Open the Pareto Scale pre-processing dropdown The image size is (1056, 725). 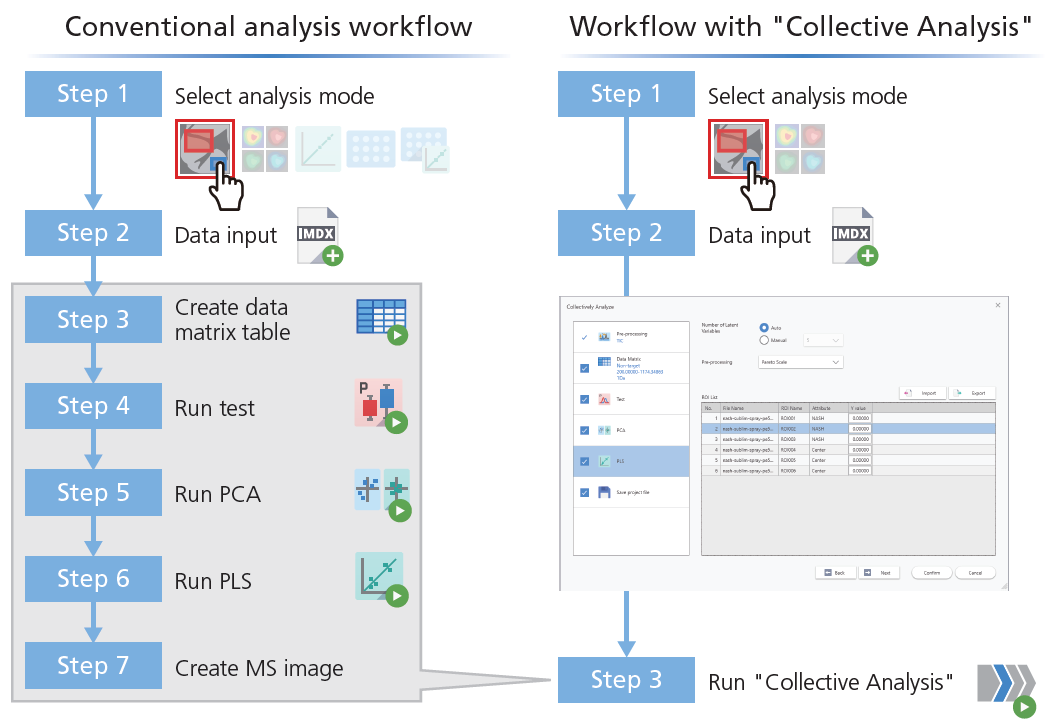click(801, 362)
